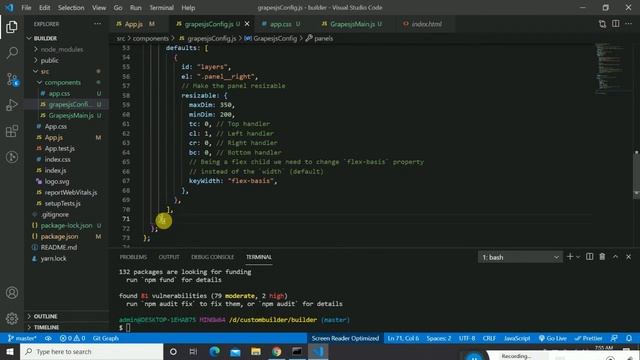Screen dimensions: 640x360
Task: Open package.json in the explorer
Action: (x=59, y=237)
